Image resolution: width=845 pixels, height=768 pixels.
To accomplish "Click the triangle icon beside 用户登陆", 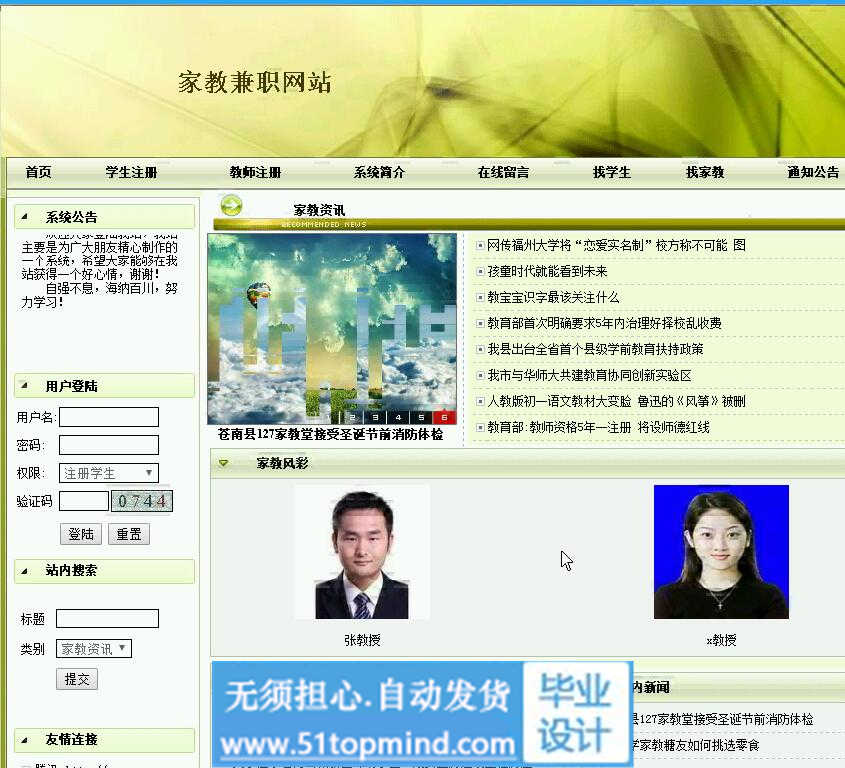I will point(24,385).
